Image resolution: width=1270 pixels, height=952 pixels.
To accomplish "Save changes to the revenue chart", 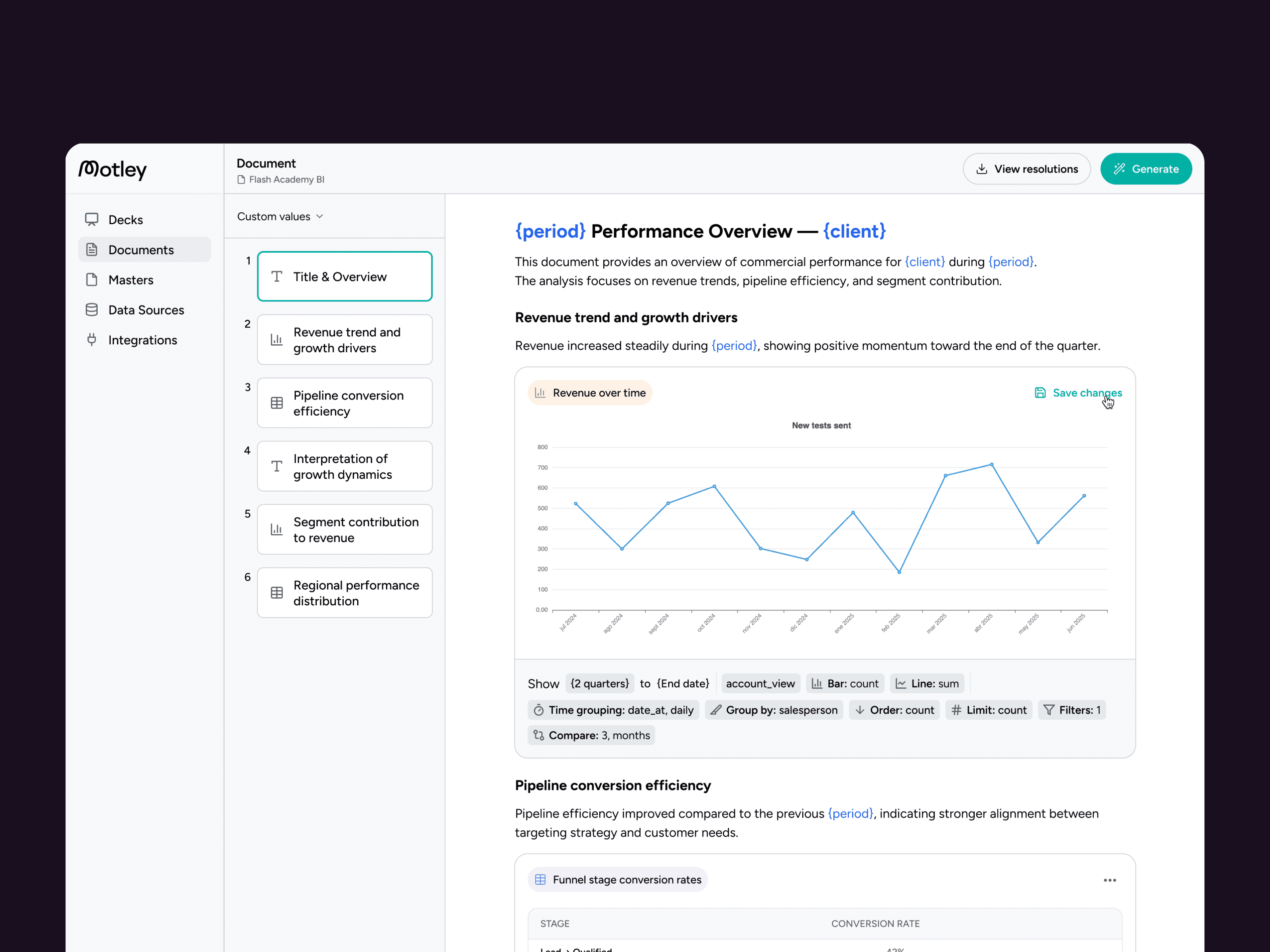I will [1078, 393].
